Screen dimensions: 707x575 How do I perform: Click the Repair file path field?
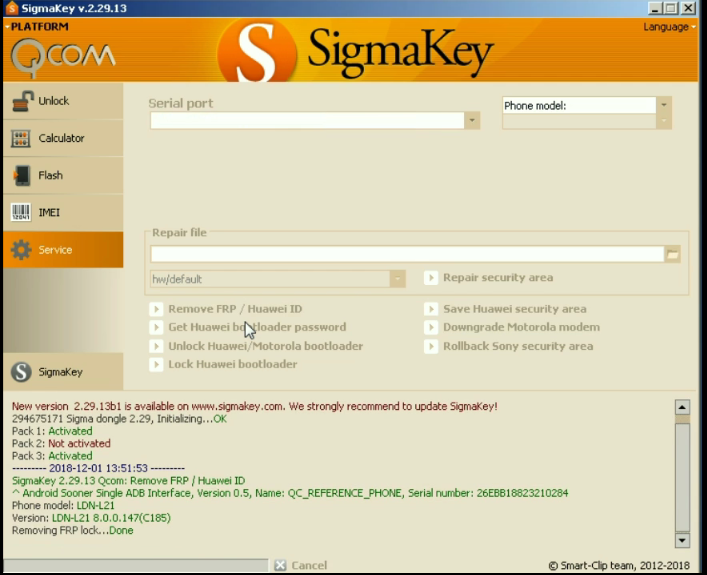pyautogui.click(x=407, y=254)
